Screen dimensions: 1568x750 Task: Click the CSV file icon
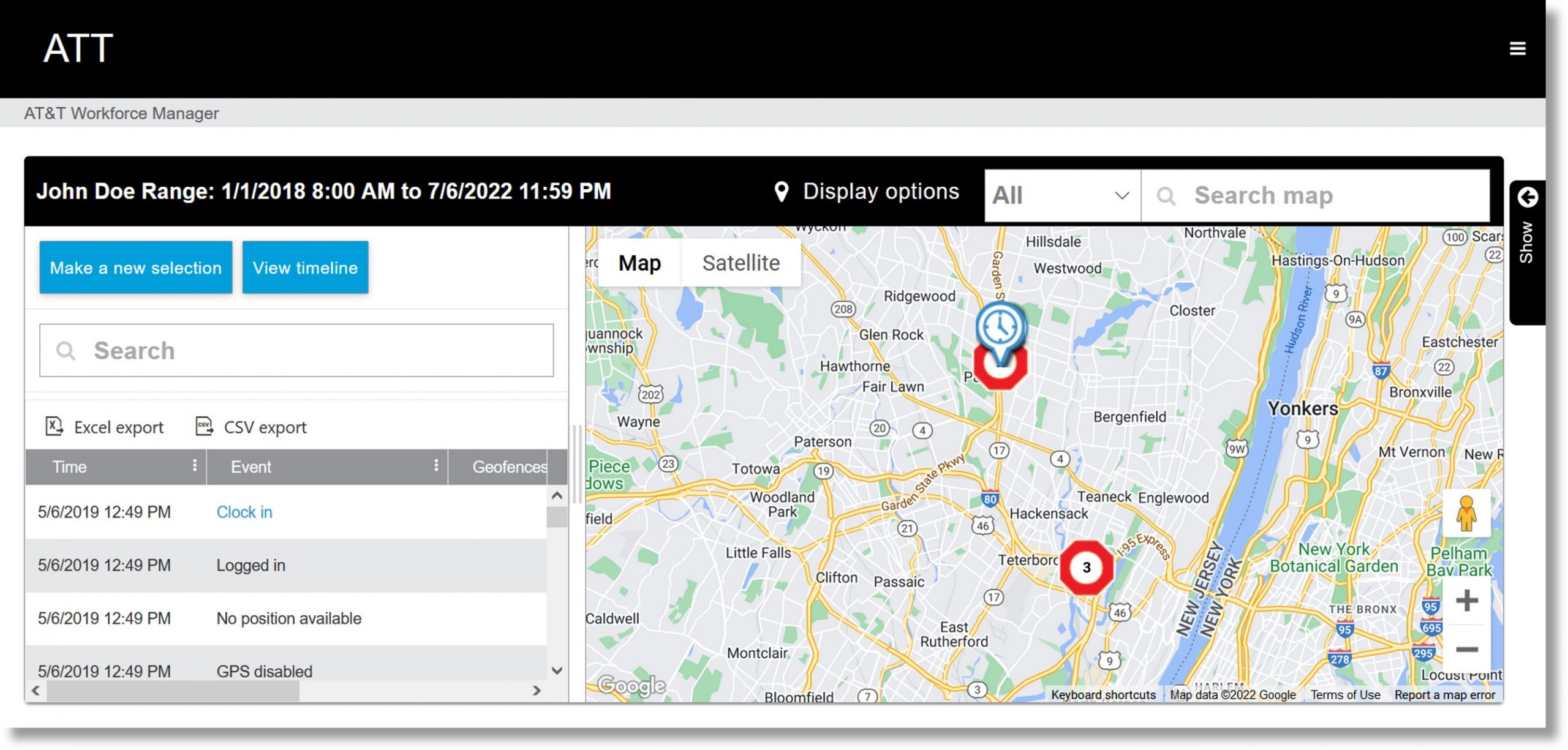coord(204,426)
